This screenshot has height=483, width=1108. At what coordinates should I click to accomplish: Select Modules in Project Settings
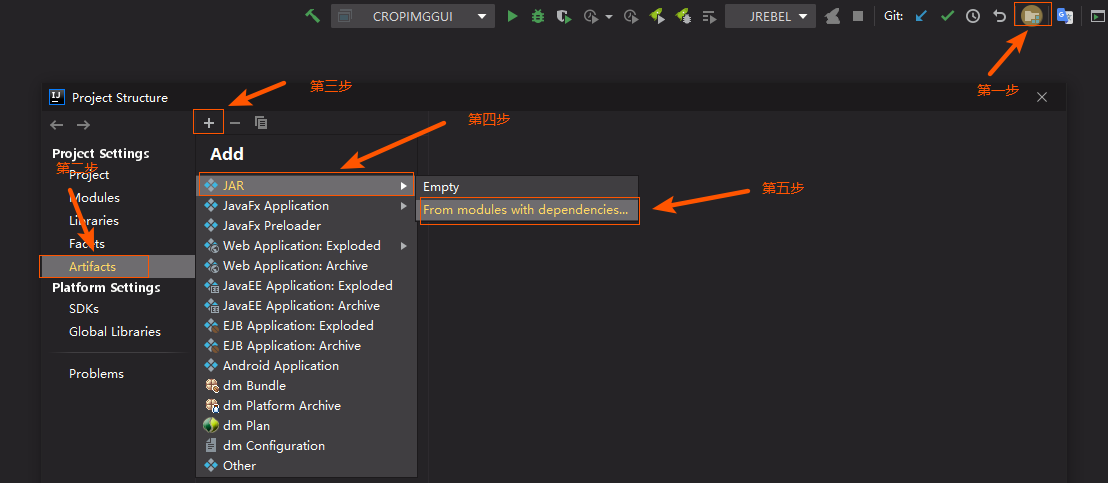pos(95,198)
